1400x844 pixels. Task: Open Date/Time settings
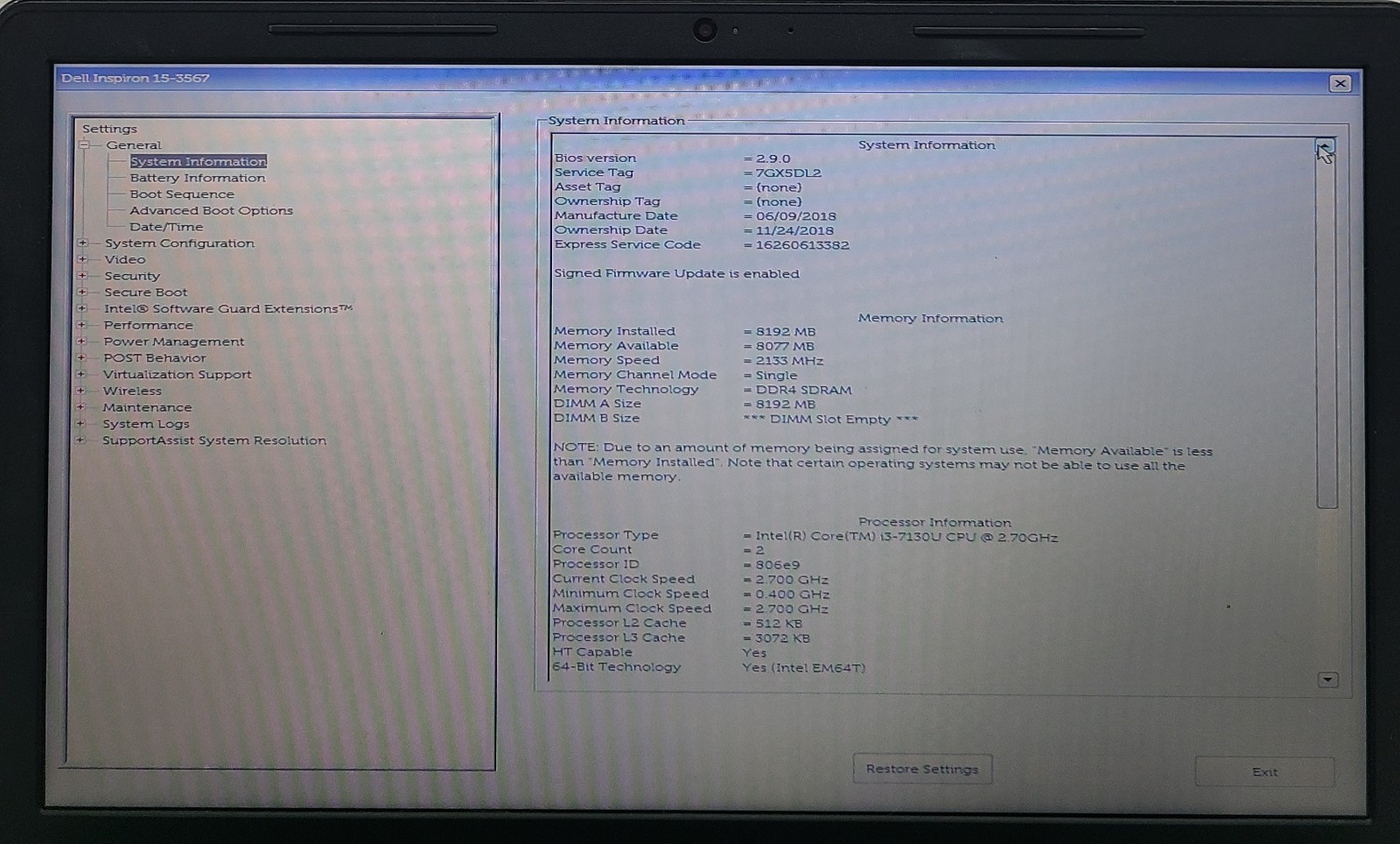pos(166,227)
